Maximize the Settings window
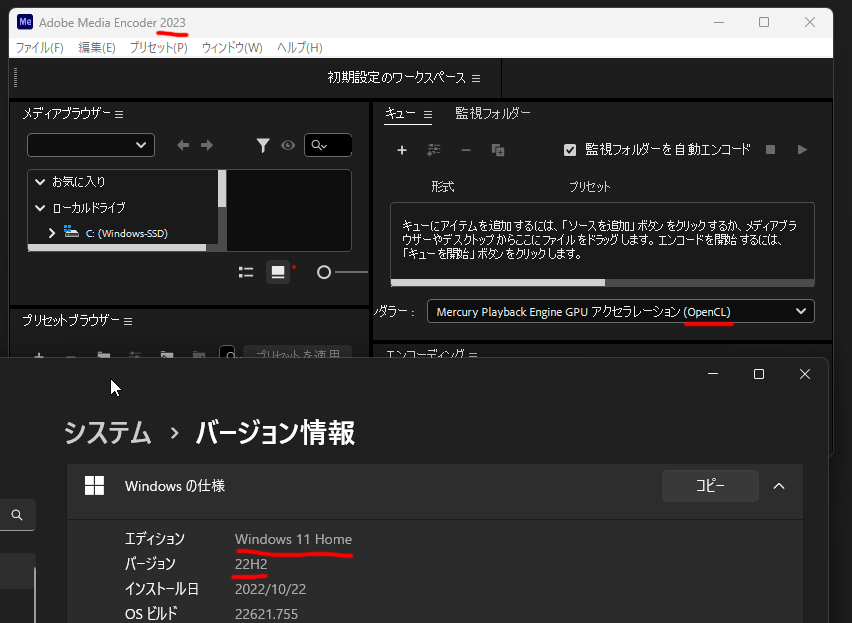Viewport: 852px width, 623px height. 759,374
